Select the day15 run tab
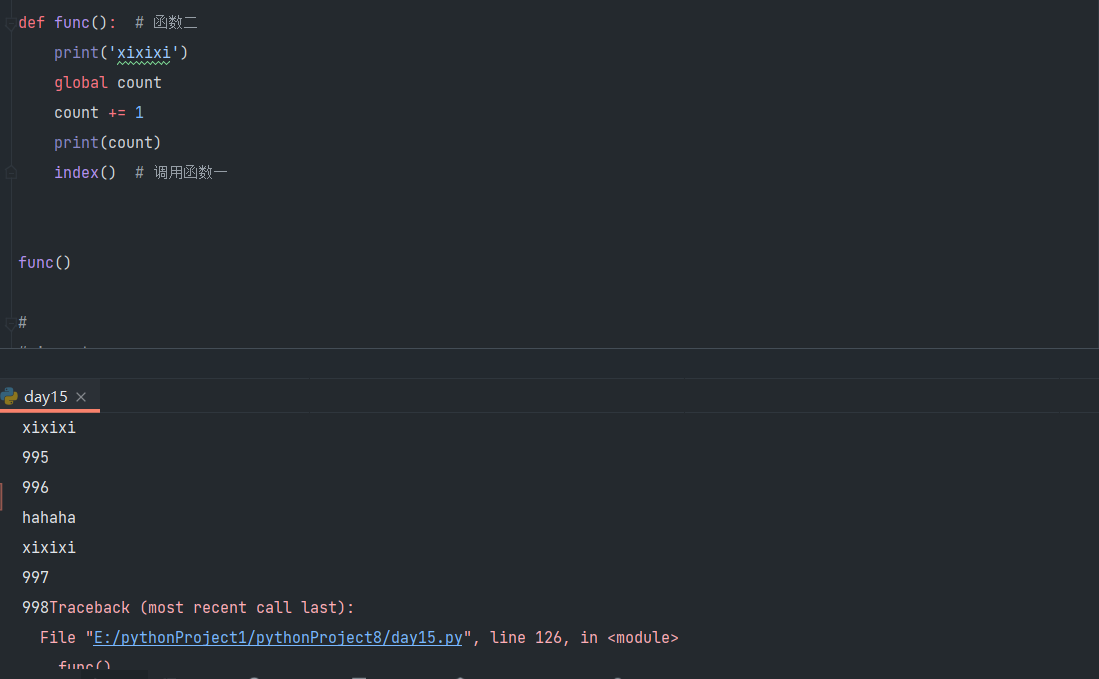The image size is (1099, 679). (46, 397)
